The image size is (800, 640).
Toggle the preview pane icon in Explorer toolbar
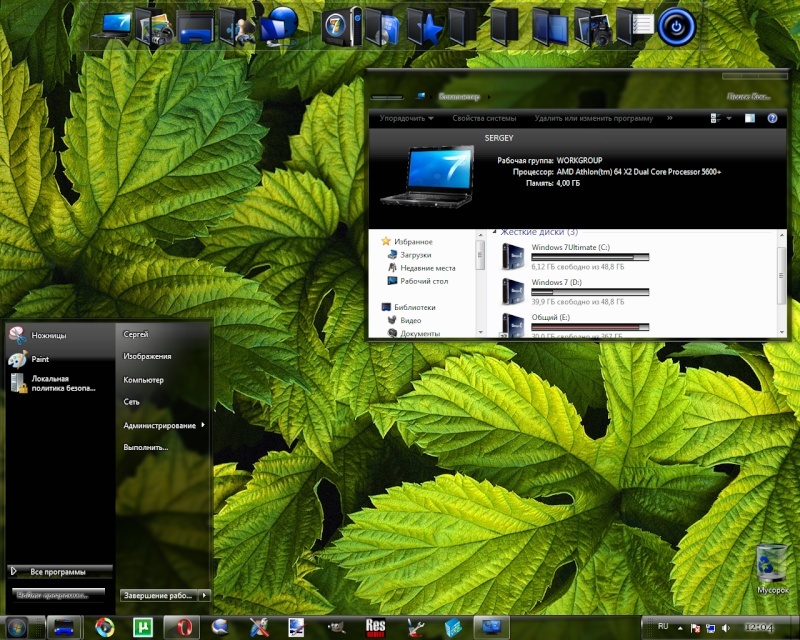click(x=749, y=118)
